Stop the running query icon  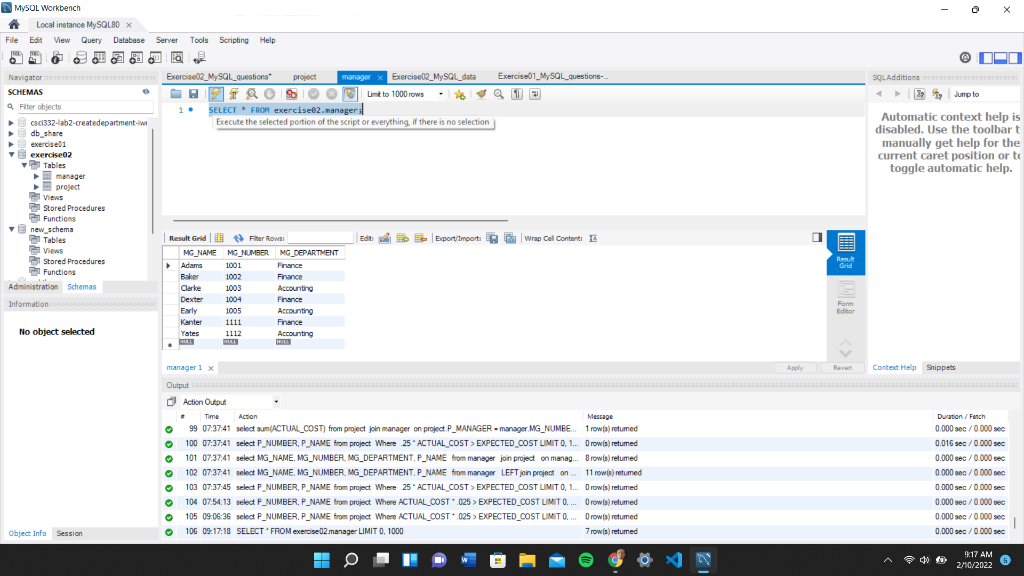[270, 94]
